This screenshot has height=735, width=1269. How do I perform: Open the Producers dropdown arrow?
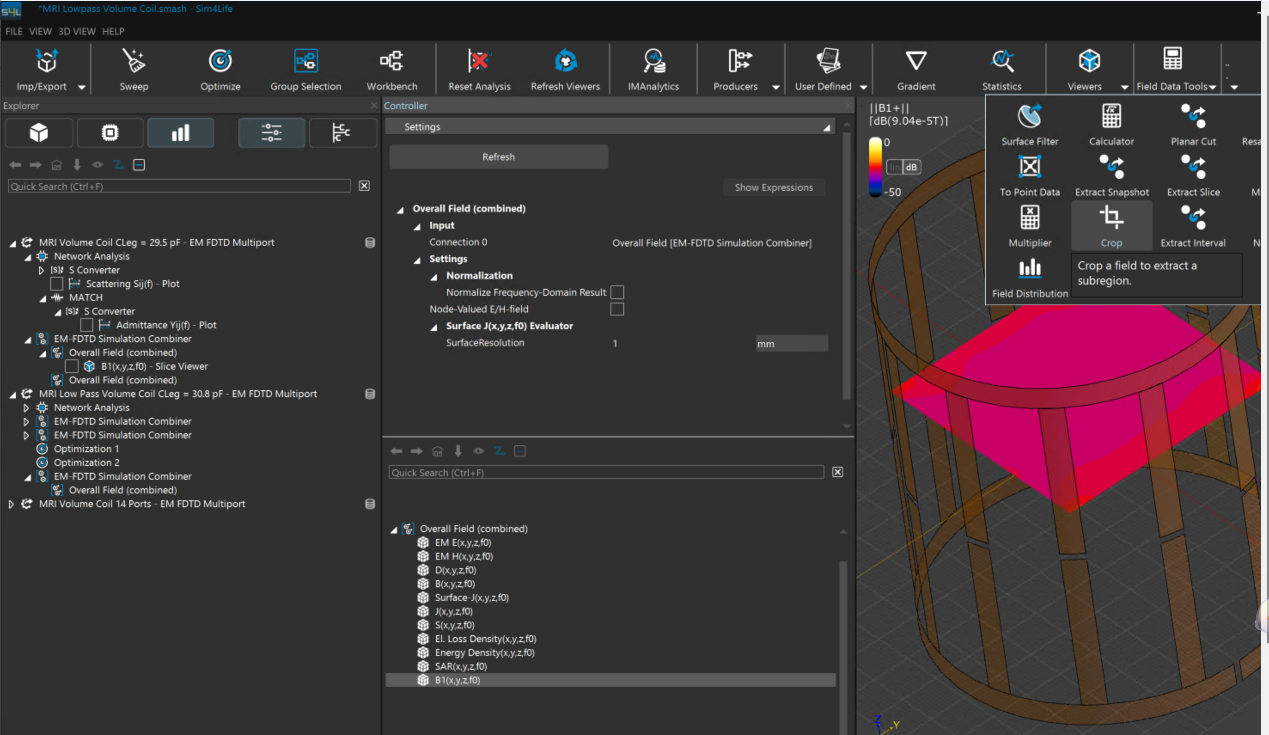click(775, 87)
